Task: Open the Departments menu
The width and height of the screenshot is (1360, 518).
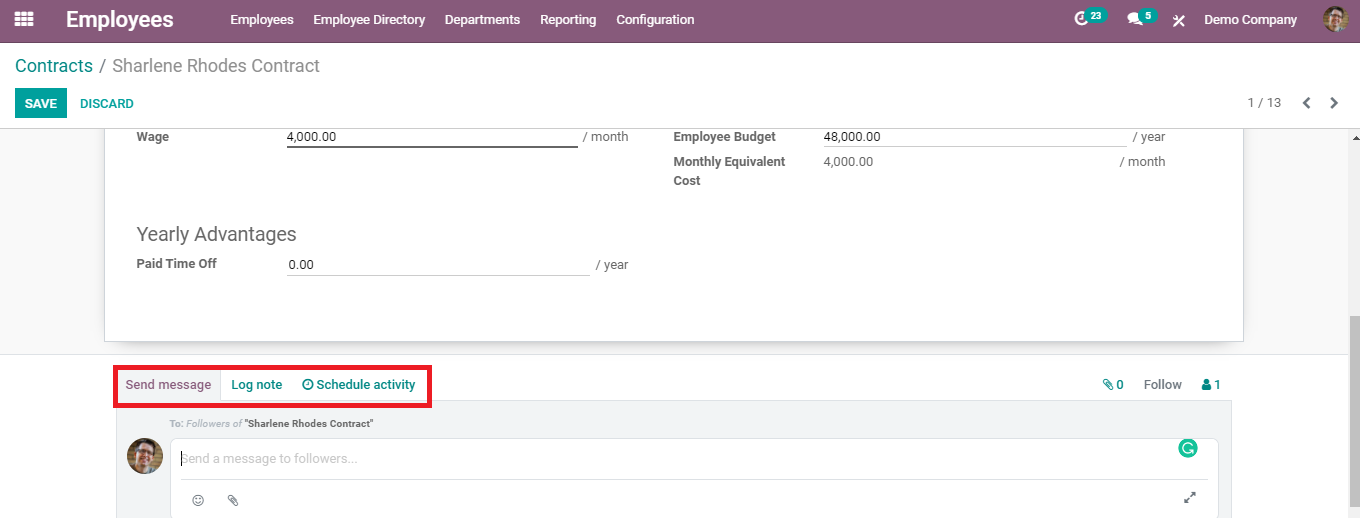Action: [x=482, y=20]
